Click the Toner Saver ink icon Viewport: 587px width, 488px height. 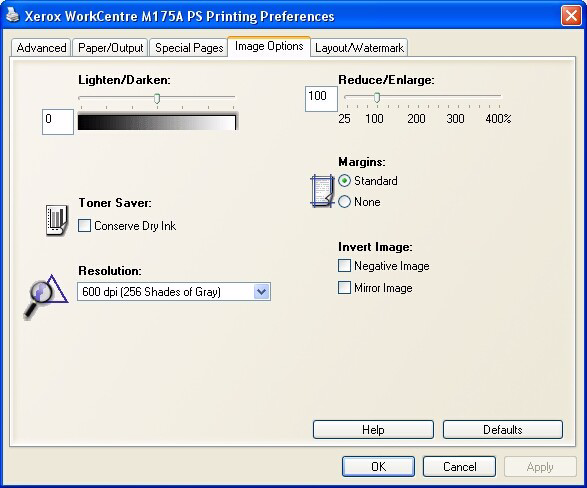(x=57, y=220)
